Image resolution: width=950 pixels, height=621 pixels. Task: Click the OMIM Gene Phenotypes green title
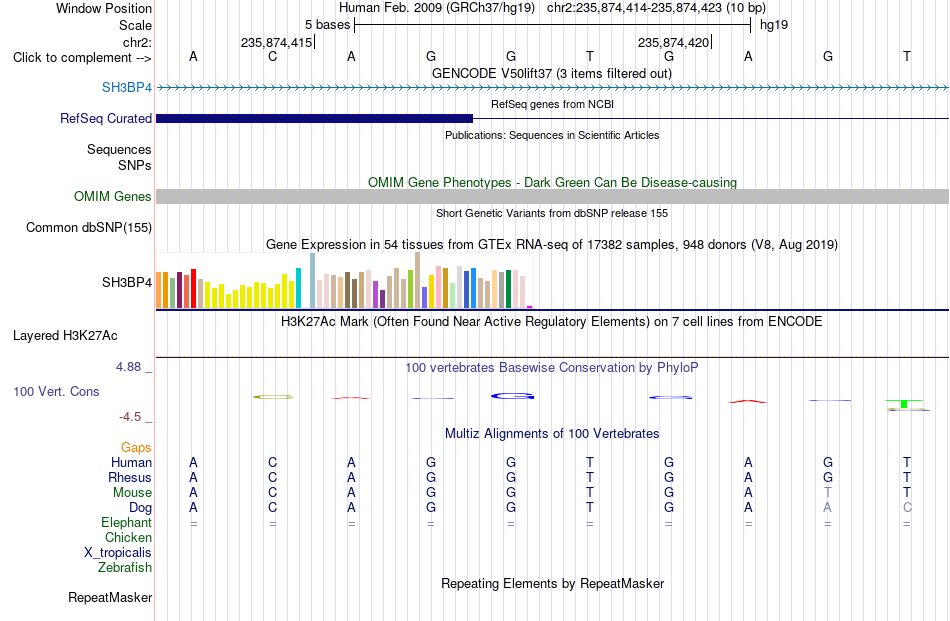click(x=553, y=182)
